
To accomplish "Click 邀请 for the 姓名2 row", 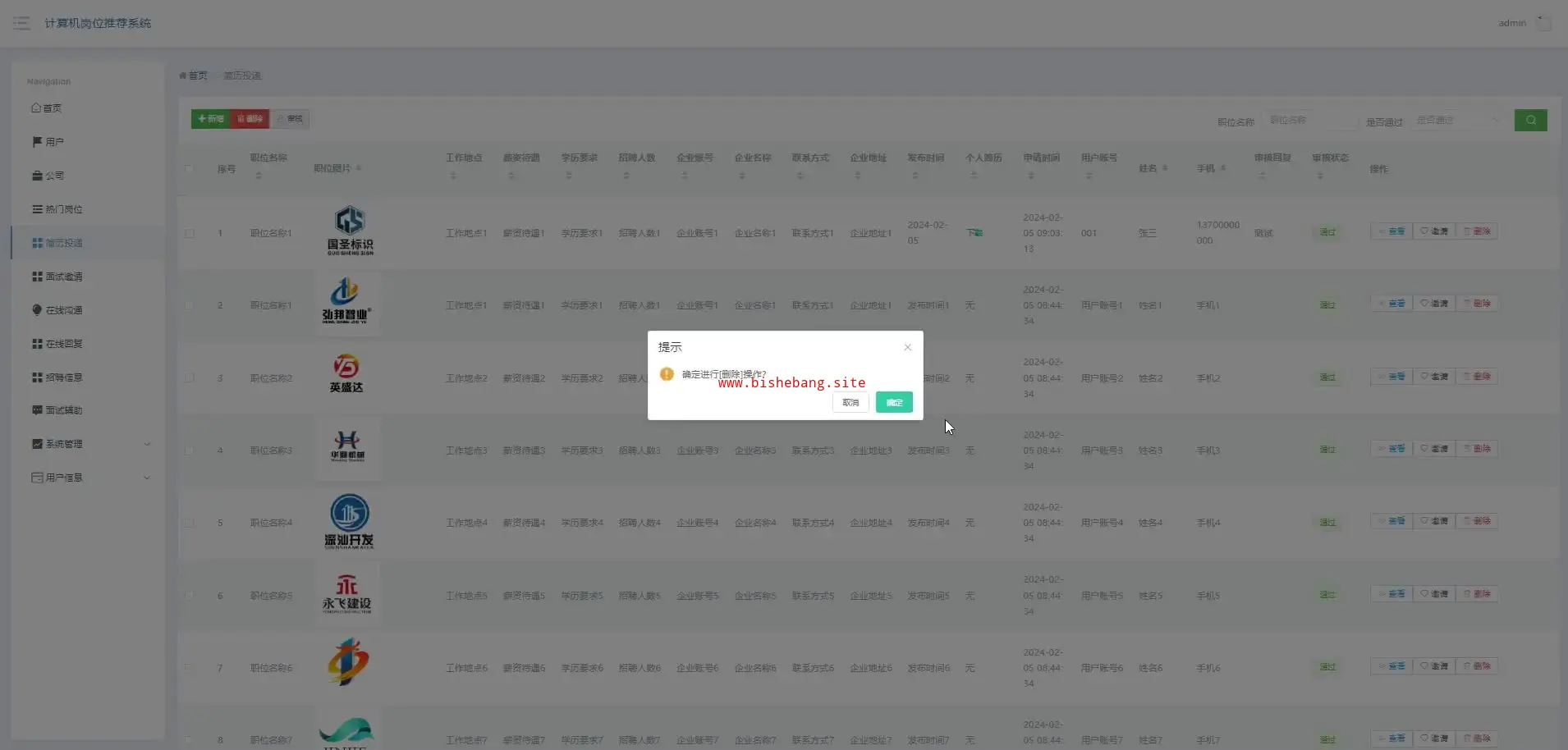I will coord(1434,377).
